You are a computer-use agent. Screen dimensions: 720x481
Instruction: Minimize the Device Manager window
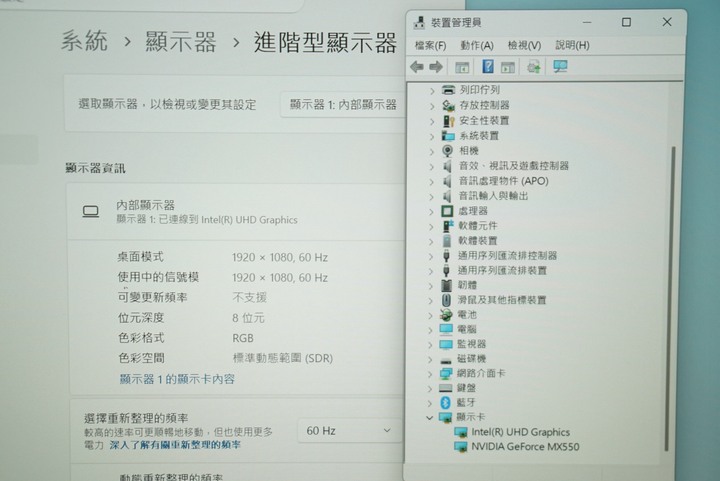pyautogui.click(x=587, y=22)
